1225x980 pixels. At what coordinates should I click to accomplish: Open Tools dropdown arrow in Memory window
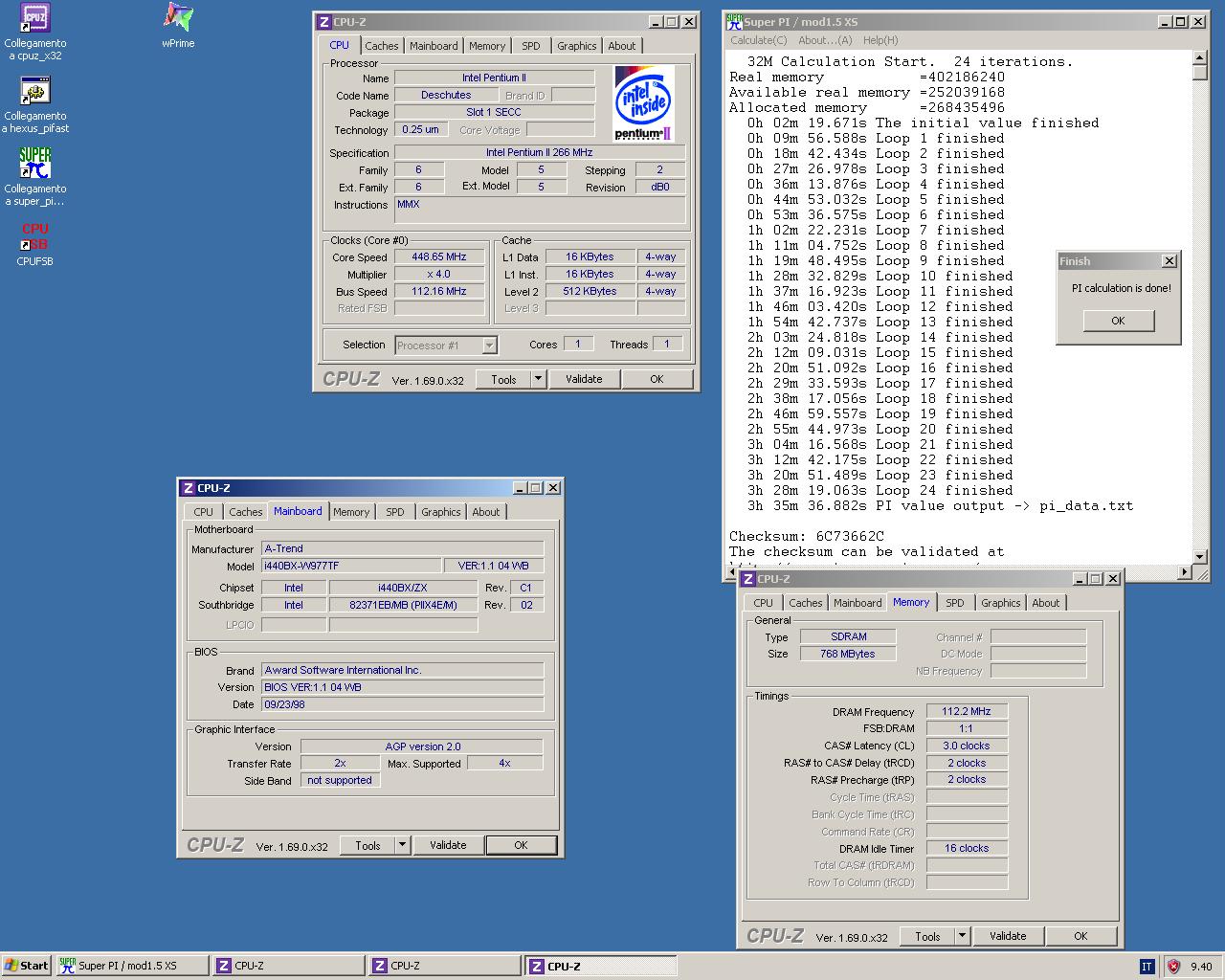[x=962, y=936]
